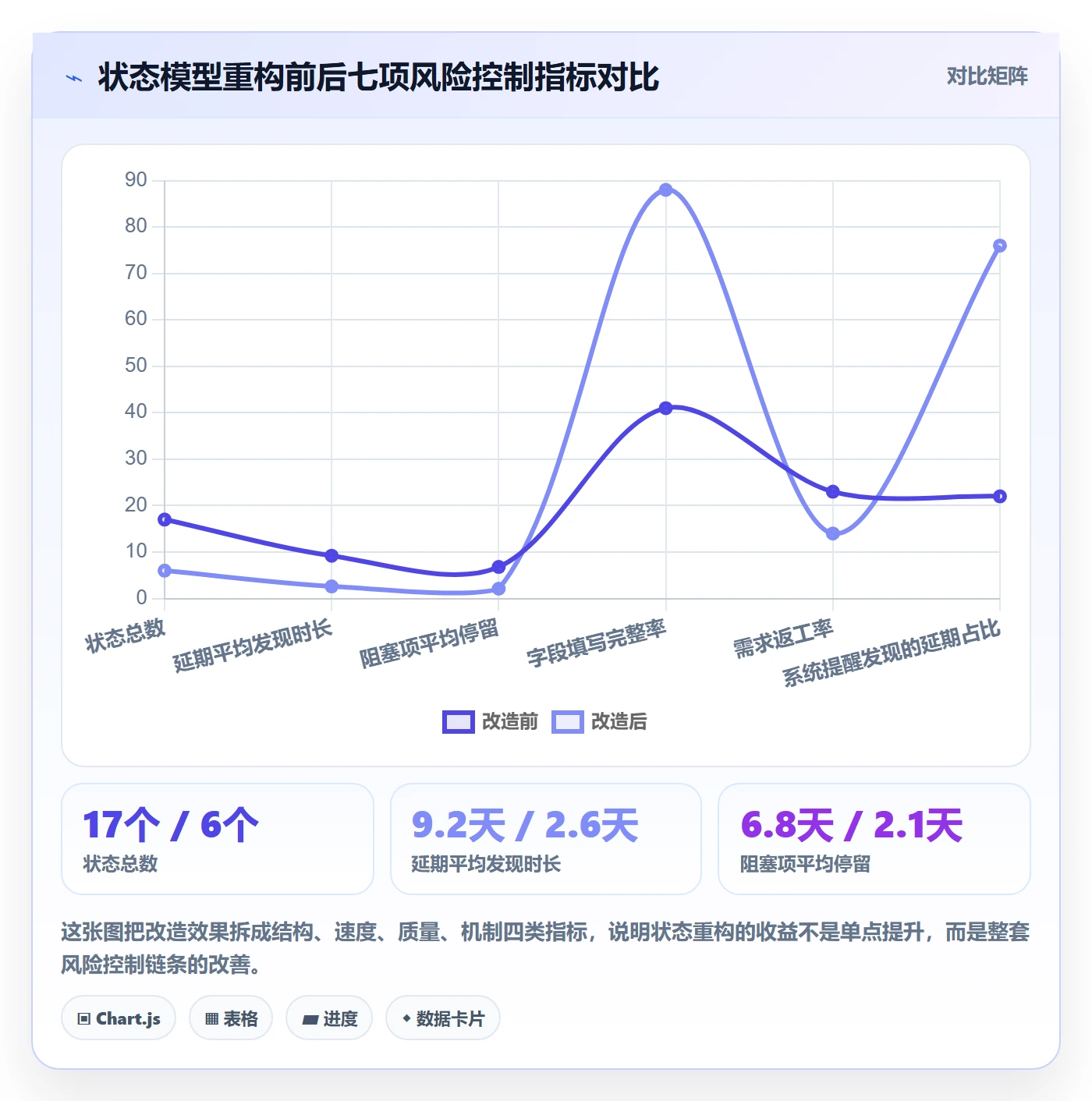
Task: Click the x-axis label 阻塞项平均停留
Action: (429, 644)
